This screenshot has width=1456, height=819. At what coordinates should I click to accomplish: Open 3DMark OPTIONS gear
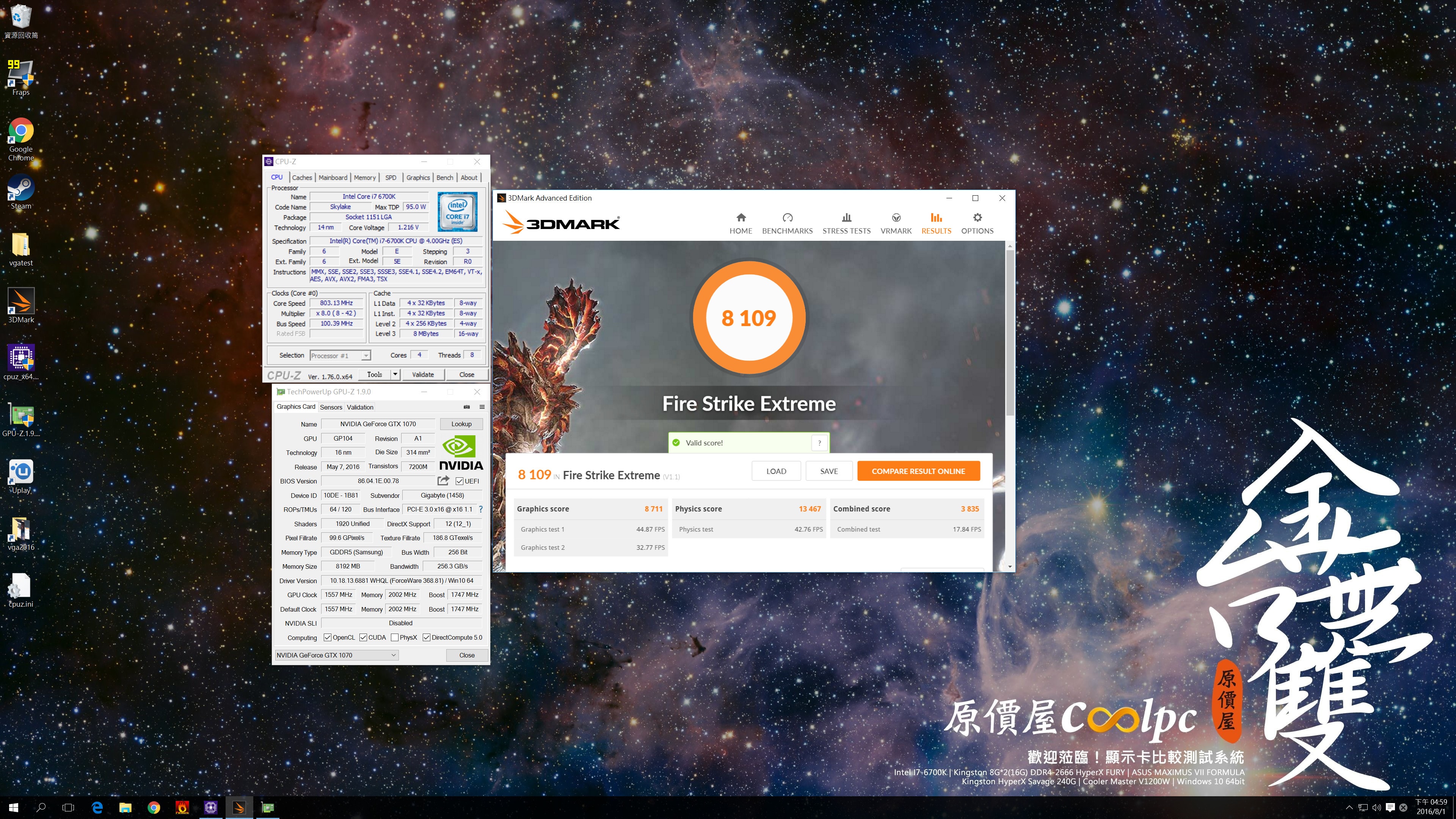[977, 224]
